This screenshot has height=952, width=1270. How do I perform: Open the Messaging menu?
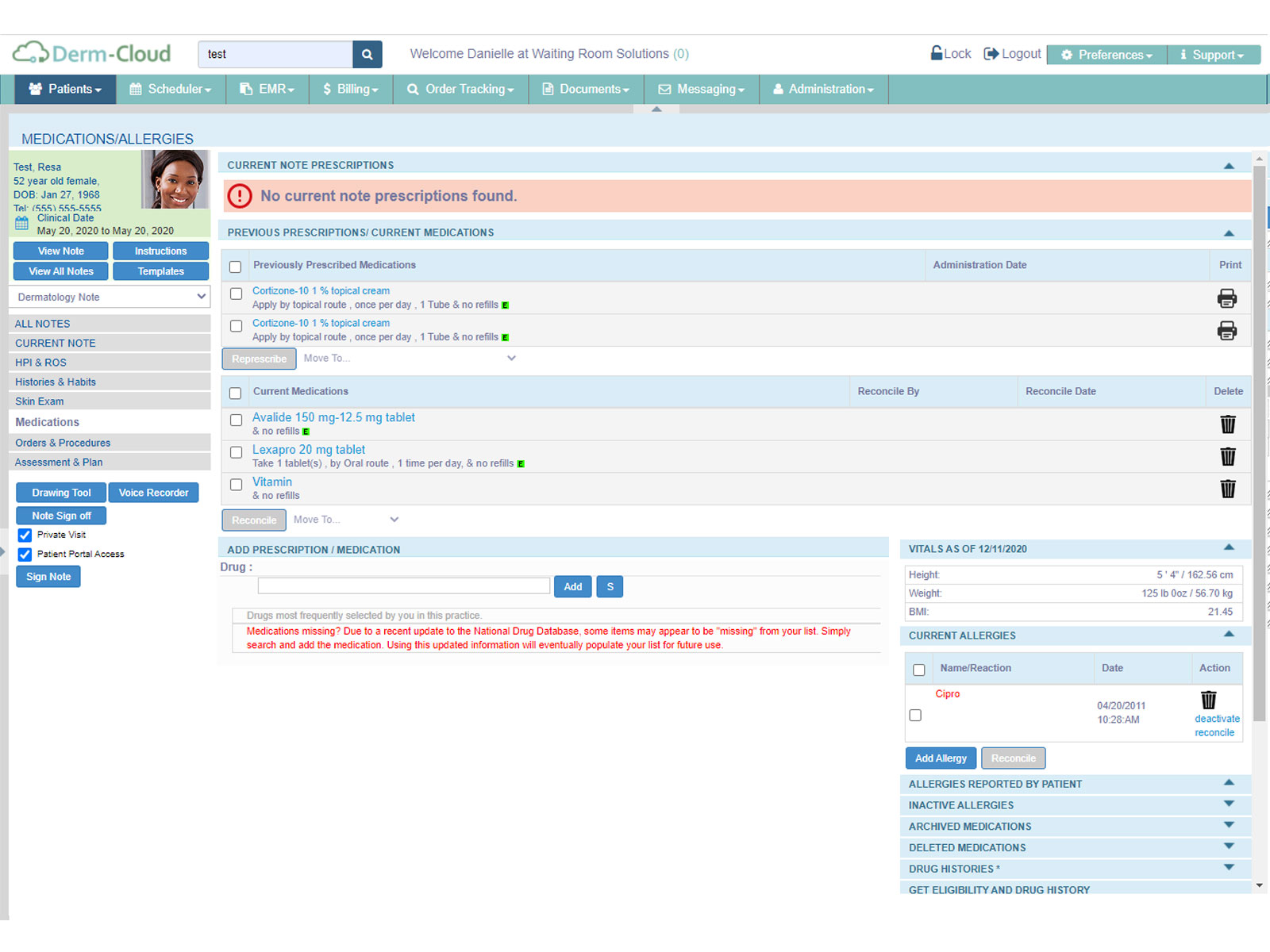click(x=702, y=89)
